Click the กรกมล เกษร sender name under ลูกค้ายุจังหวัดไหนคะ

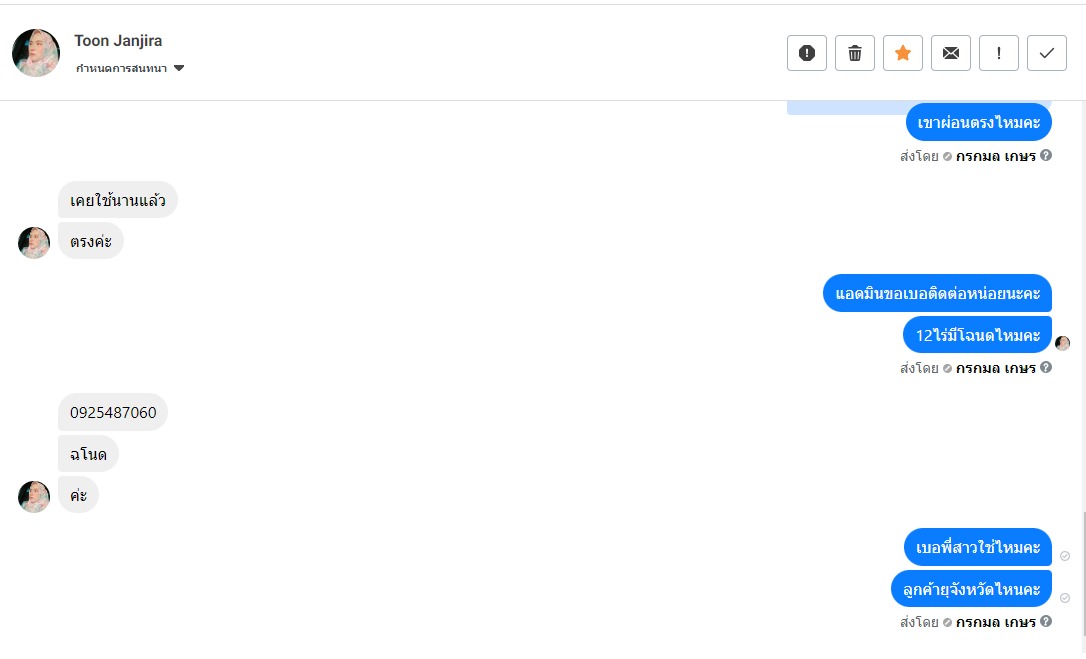[995, 622]
